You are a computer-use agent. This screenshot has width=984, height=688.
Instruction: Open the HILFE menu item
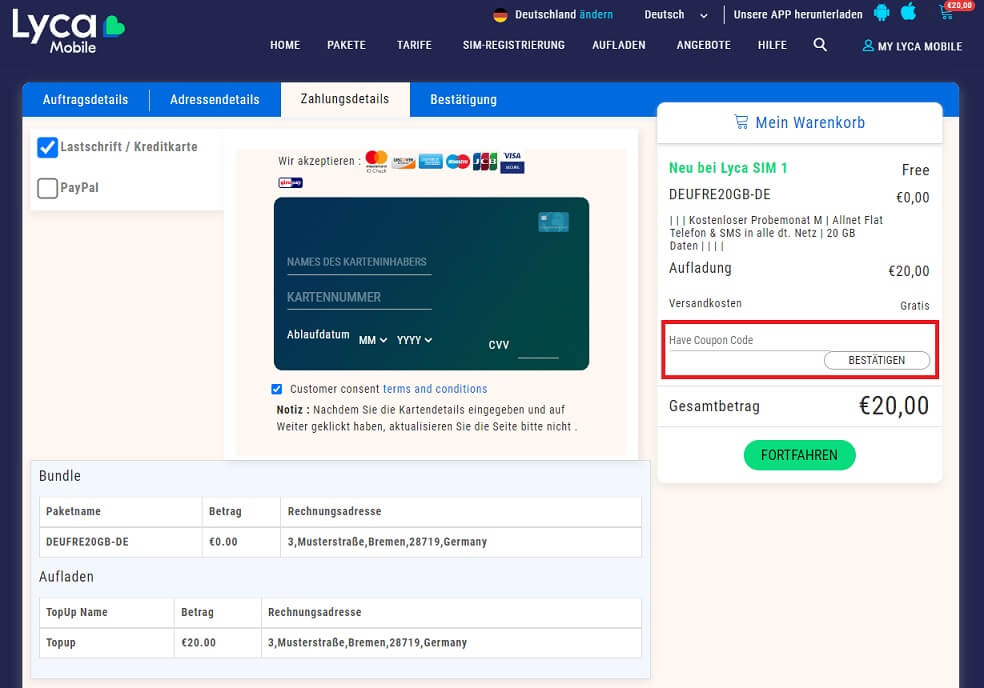(773, 45)
